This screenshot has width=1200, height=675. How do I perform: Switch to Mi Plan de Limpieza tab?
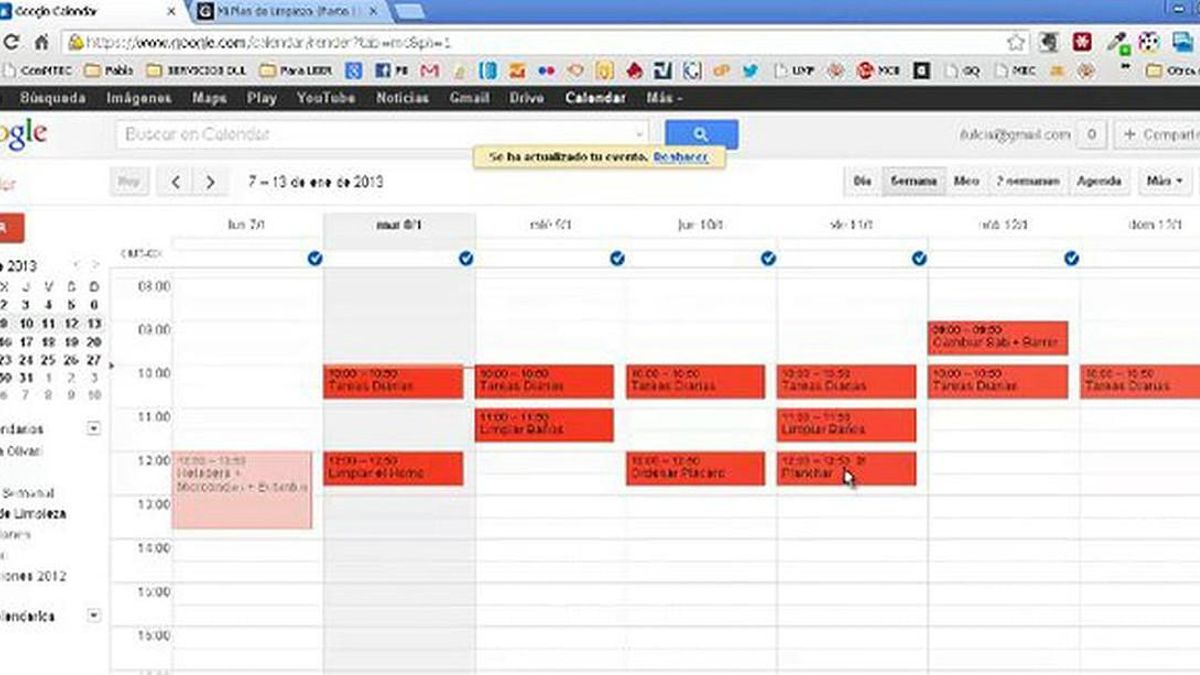290,12
